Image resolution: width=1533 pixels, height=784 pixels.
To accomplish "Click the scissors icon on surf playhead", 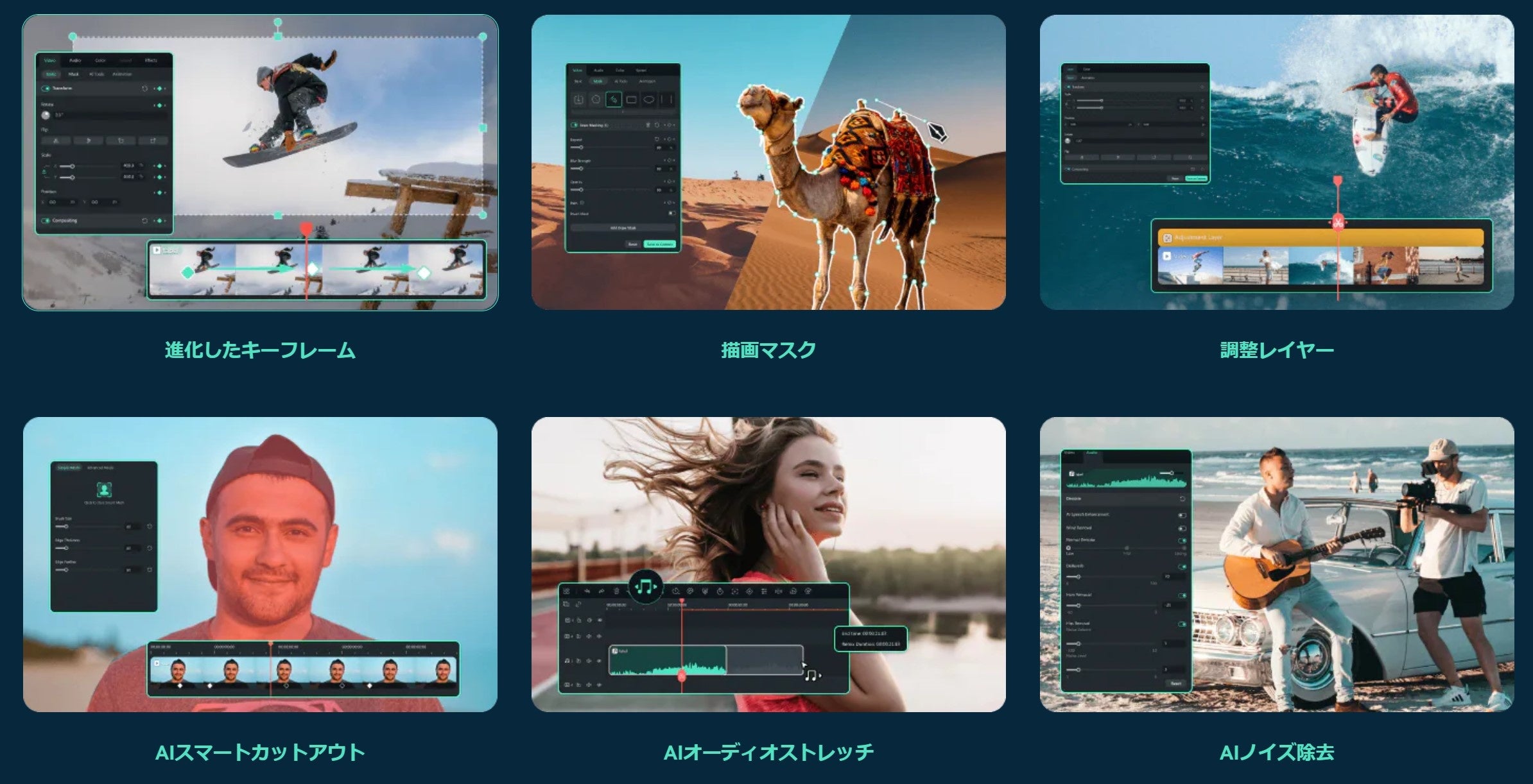I will [x=1338, y=223].
